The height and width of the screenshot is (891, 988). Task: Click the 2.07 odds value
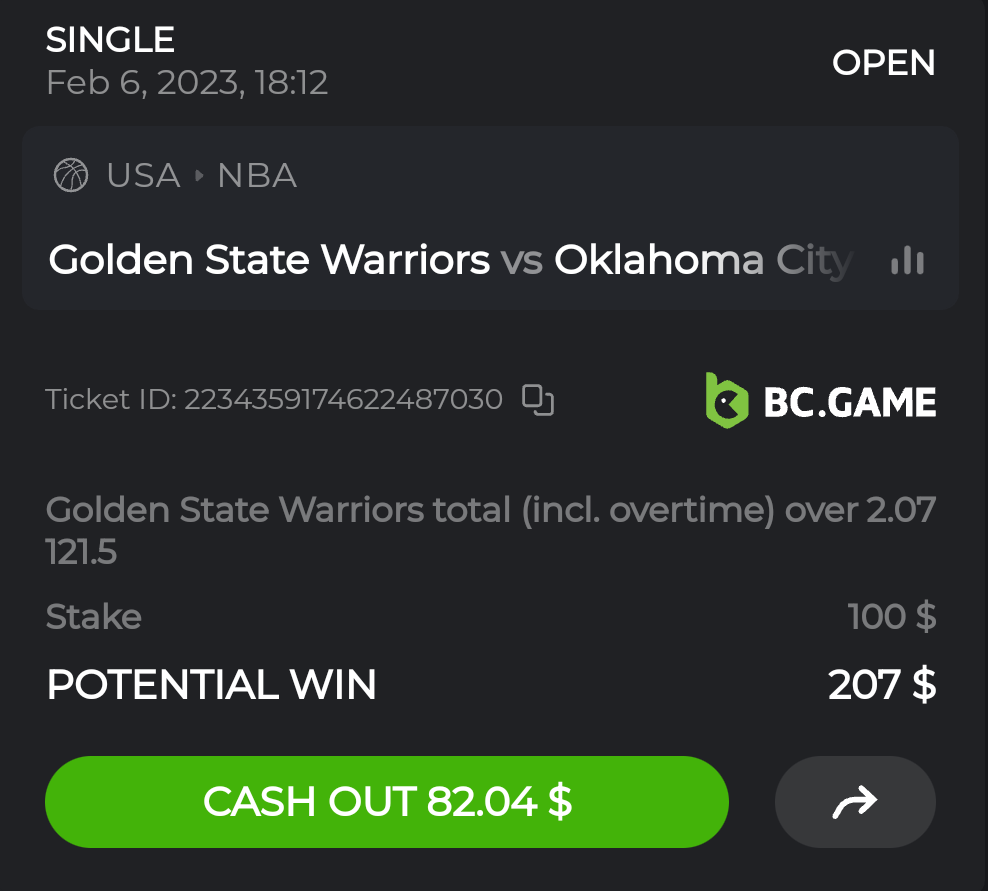pos(900,510)
